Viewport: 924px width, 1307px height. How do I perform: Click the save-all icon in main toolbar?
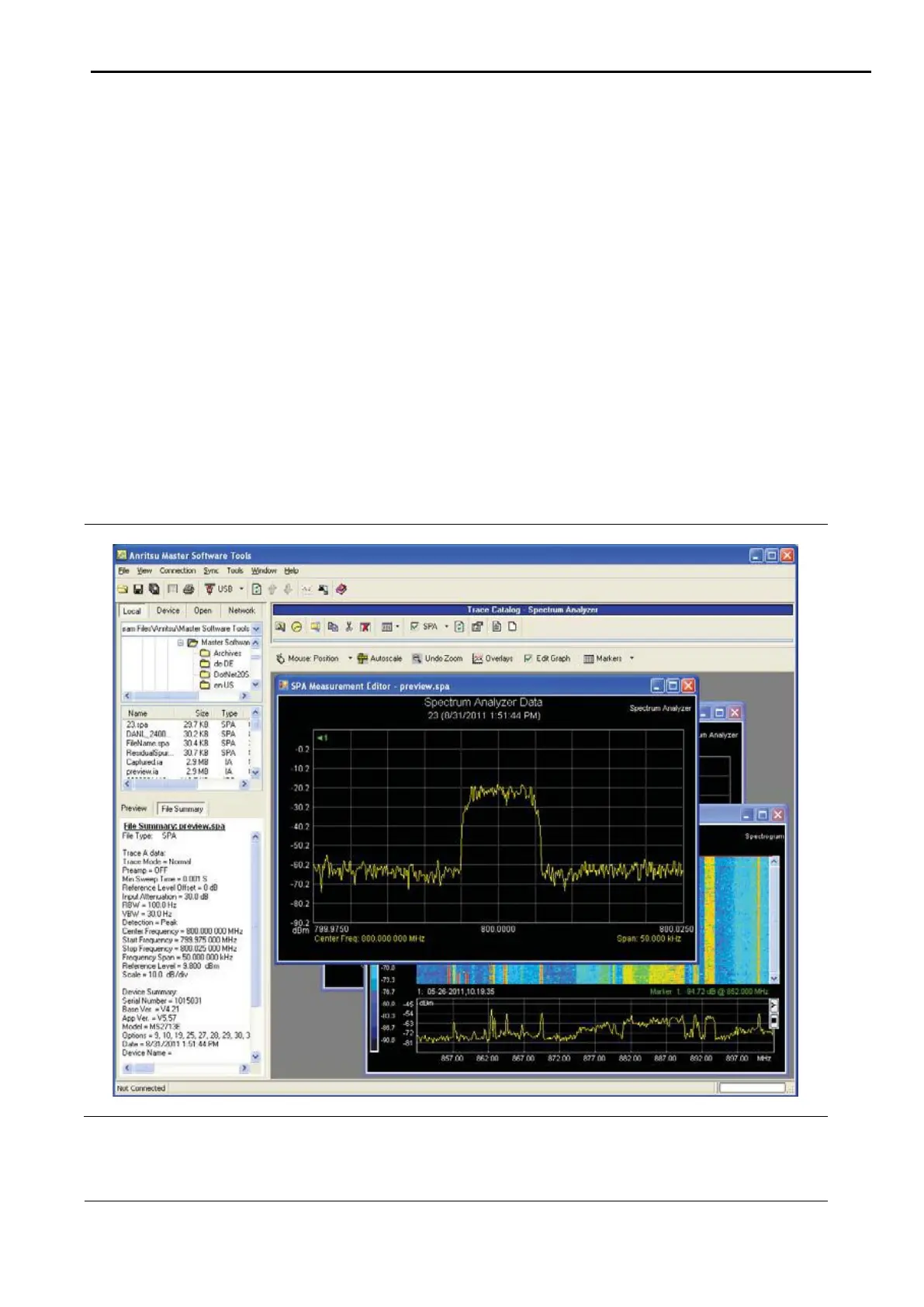click(154, 589)
